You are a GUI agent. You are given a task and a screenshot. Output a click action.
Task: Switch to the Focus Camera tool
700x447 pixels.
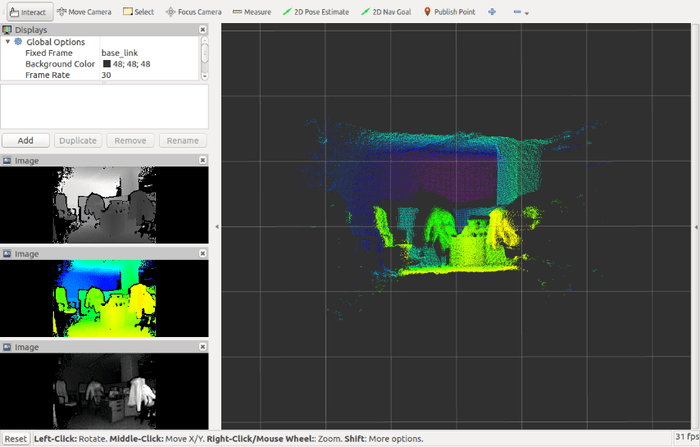pos(194,12)
